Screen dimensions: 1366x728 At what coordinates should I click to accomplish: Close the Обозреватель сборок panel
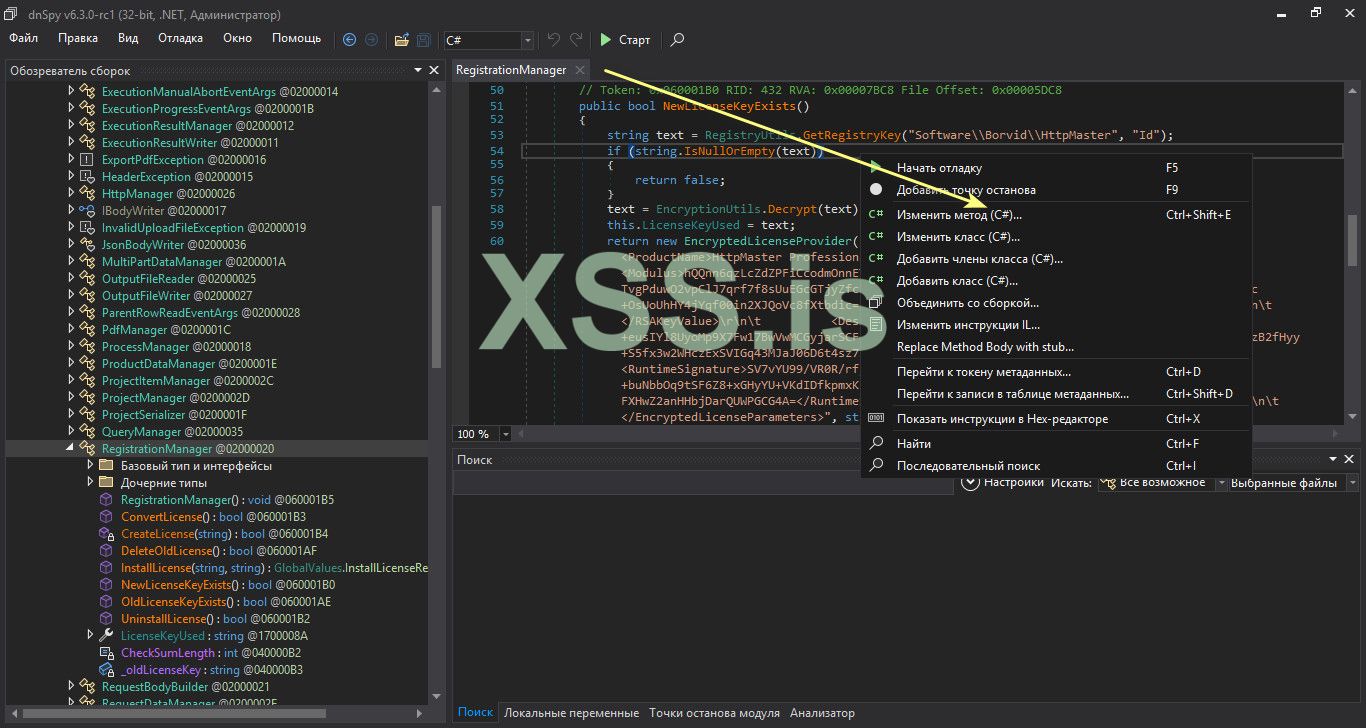coord(434,71)
